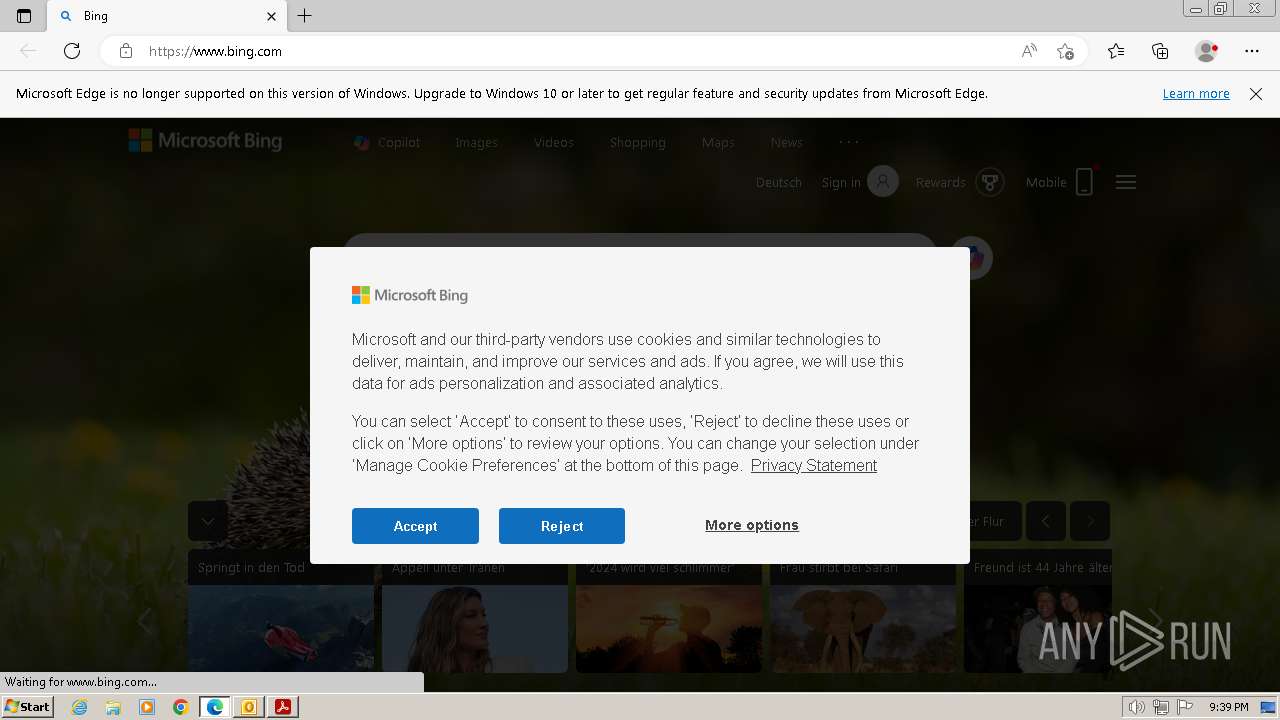Open Edge Settings and more menu

1252,51
